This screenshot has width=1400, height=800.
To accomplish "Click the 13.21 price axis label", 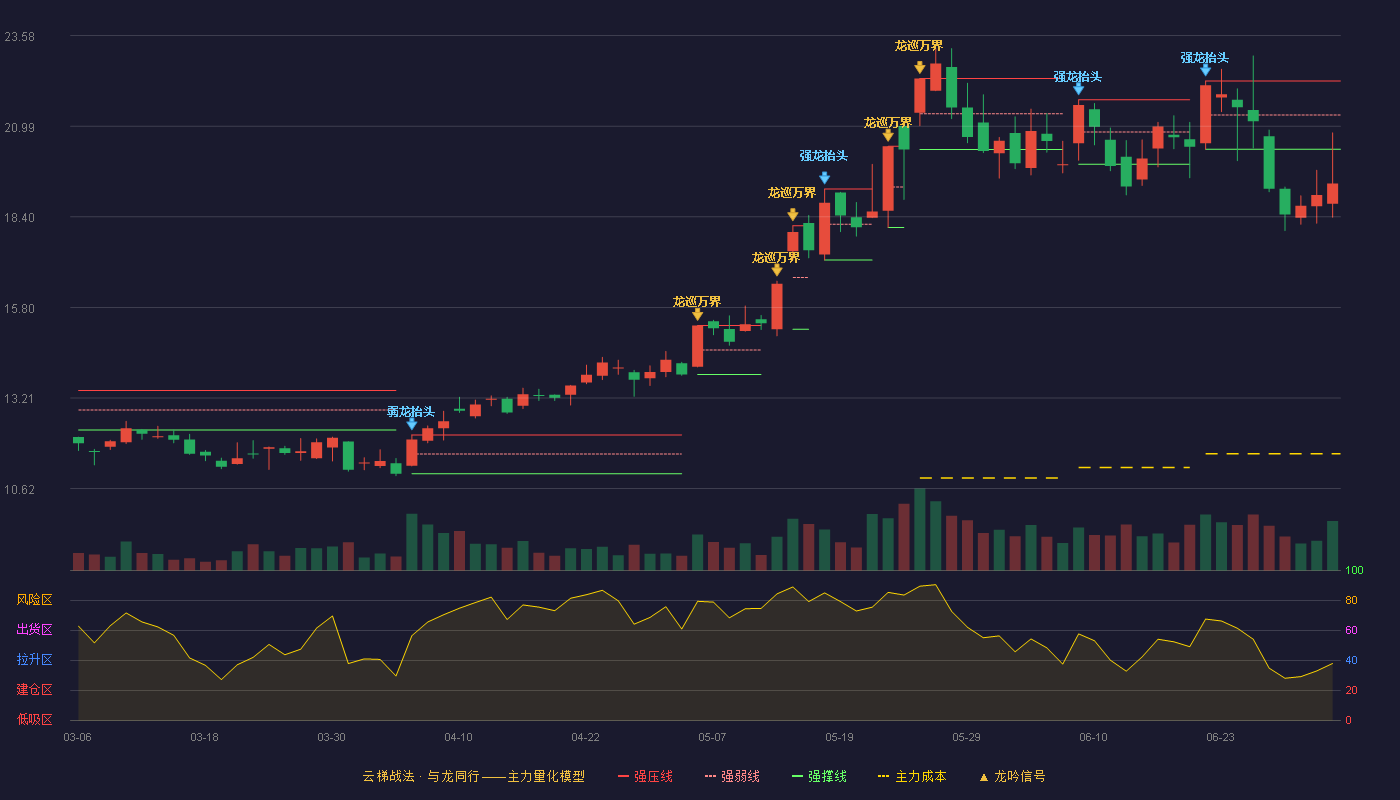I will click(19, 399).
